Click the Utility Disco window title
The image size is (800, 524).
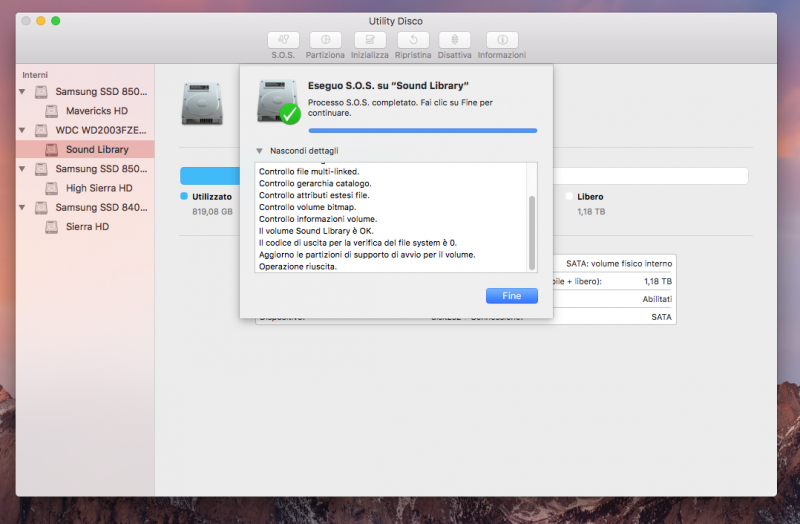pyautogui.click(x=396, y=21)
